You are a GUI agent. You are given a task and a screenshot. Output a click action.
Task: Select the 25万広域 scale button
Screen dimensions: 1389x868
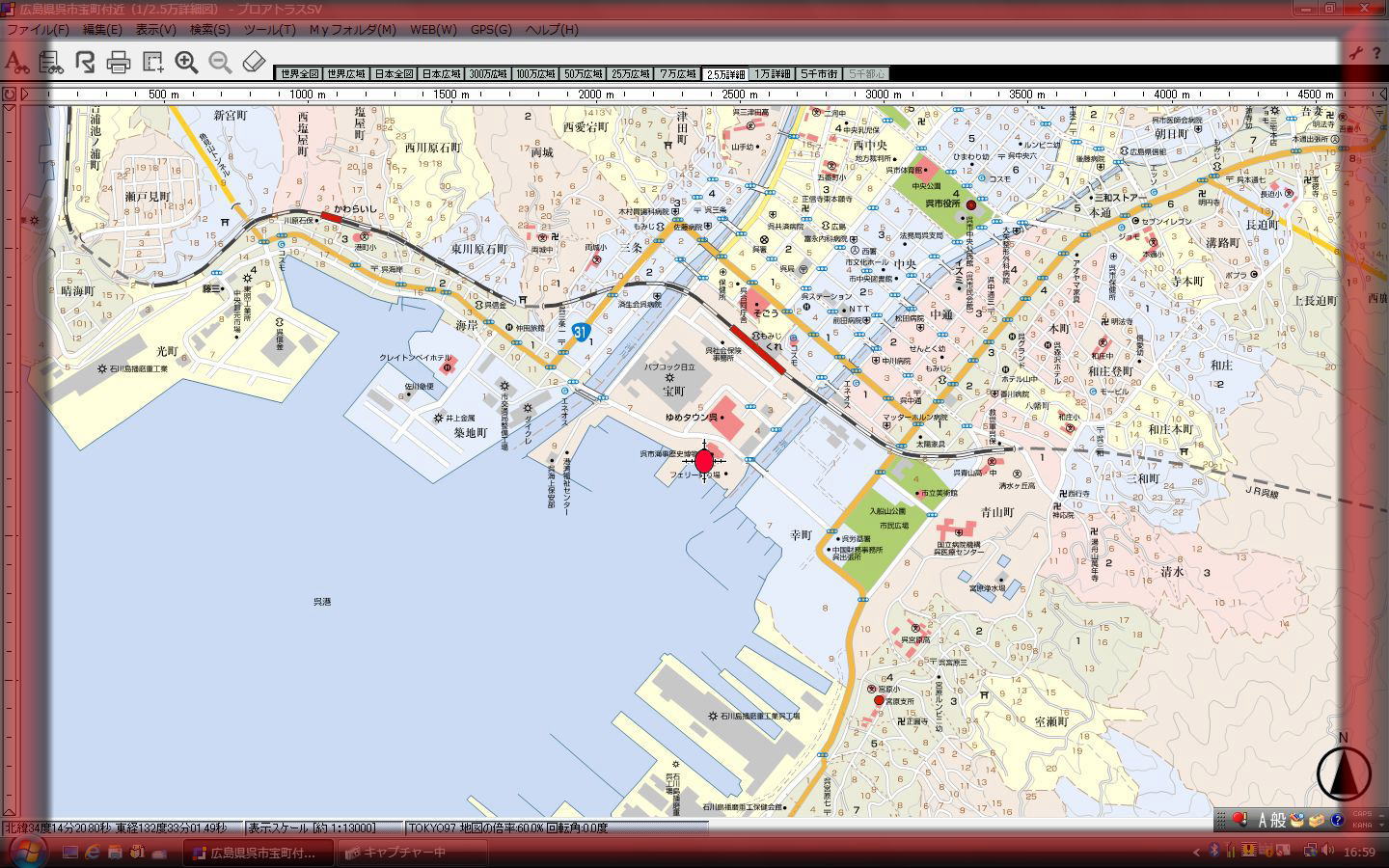click(630, 74)
